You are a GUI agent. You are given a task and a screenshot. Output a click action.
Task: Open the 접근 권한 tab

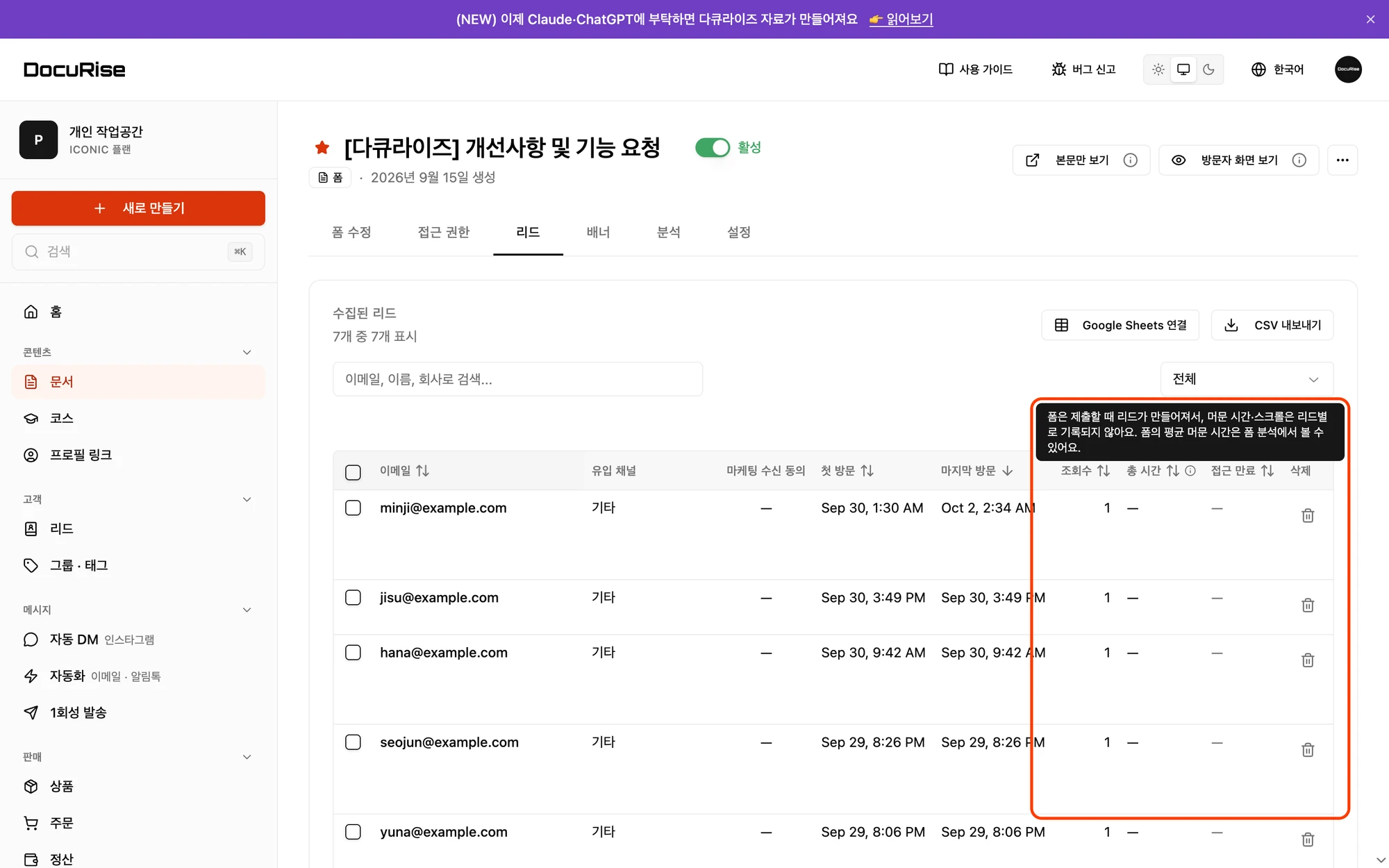tap(444, 232)
